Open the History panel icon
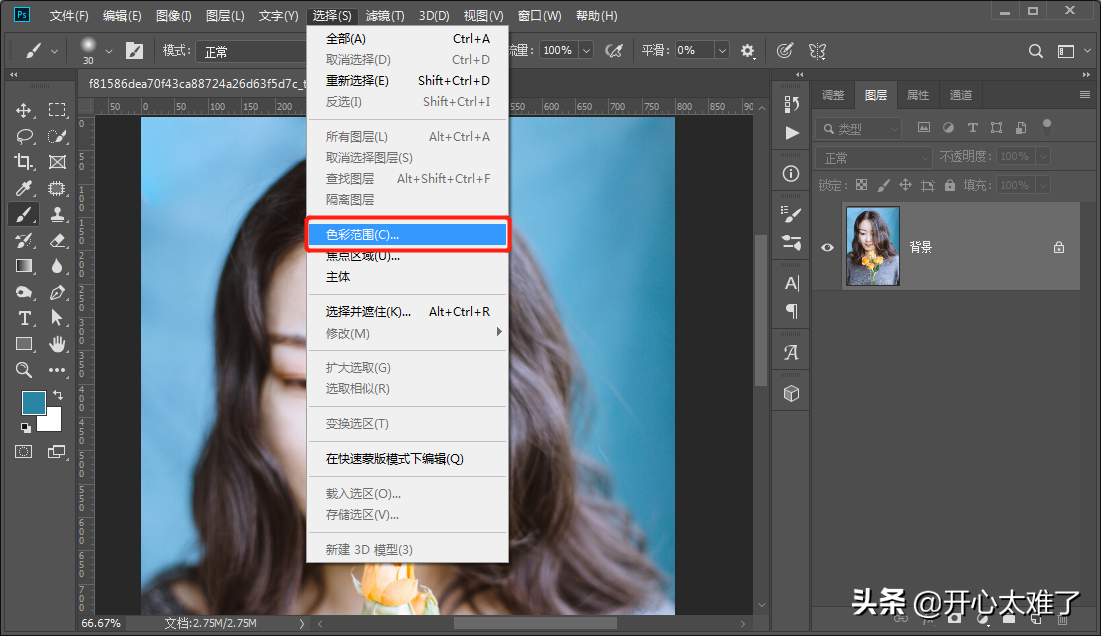The height and width of the screenshot is (636, 1101). (x=792, y=103)
